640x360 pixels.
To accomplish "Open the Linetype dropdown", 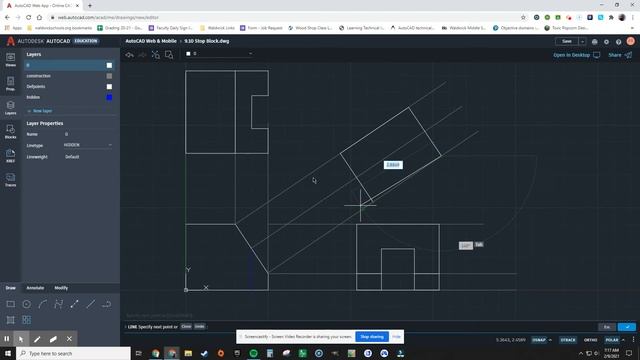I will [88, 145].
